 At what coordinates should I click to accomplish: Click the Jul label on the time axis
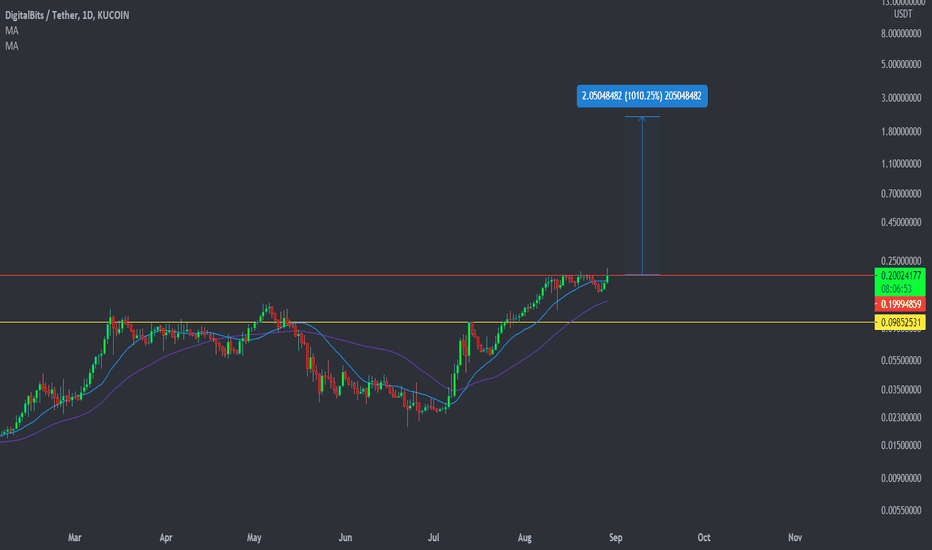tap(434, 538)
